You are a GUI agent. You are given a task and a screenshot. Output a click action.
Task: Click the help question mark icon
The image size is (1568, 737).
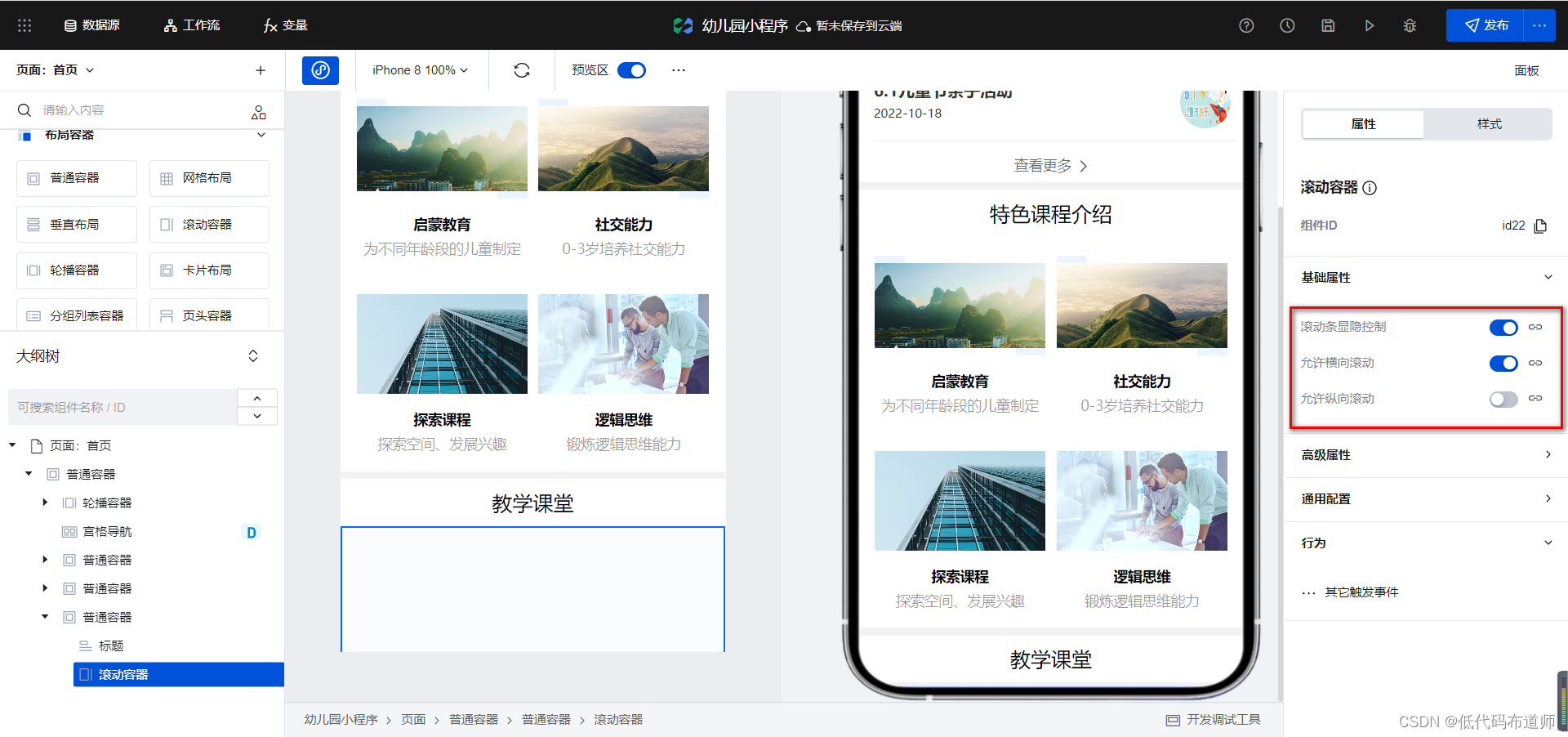click(1246, 25)
